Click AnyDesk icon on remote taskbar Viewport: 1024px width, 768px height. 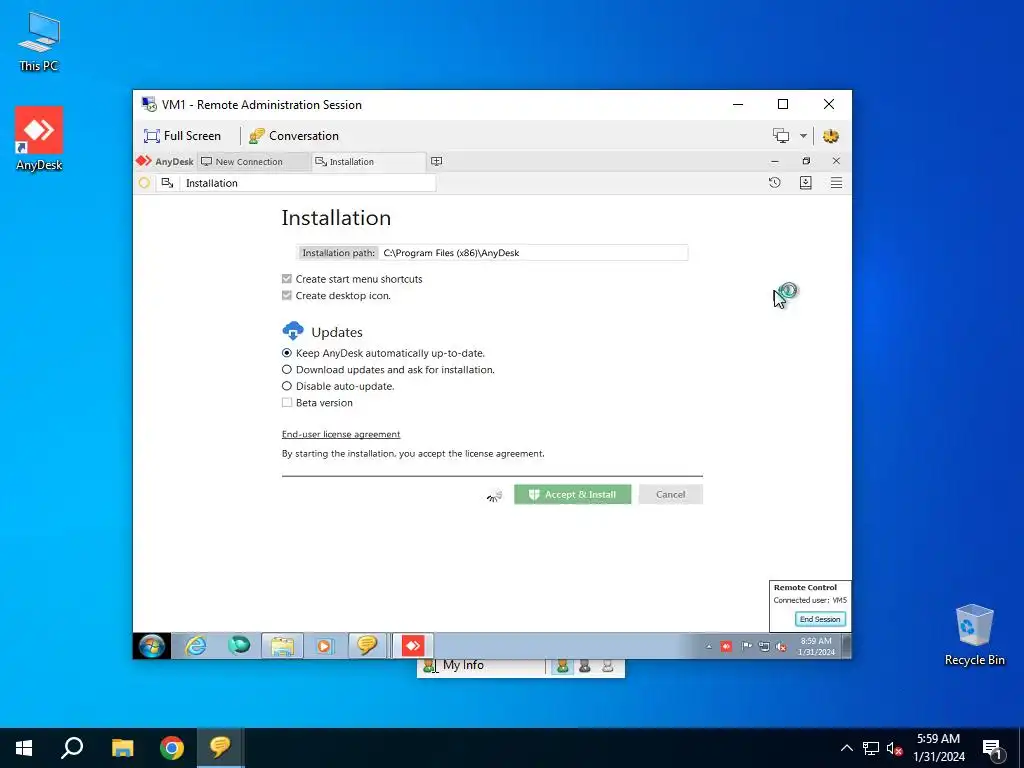[412, 646]
